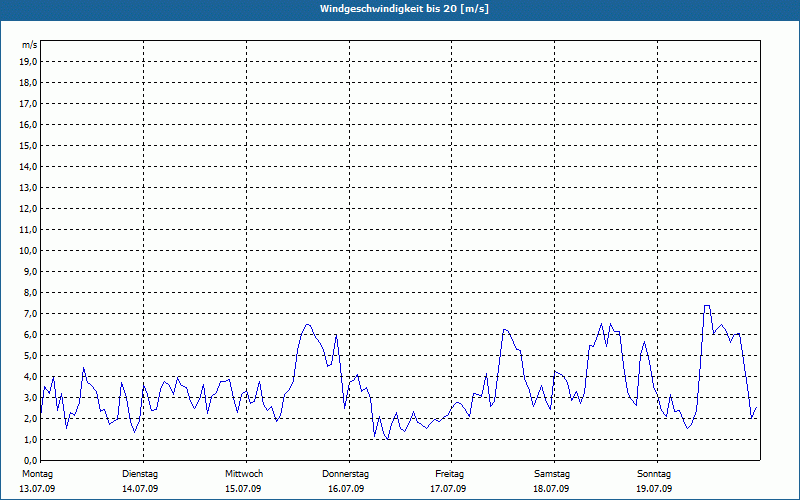The height and width of the screenshot is (500, 800).
Task: Select the 15,0 y-axis label
Action: tap(28, 145)
